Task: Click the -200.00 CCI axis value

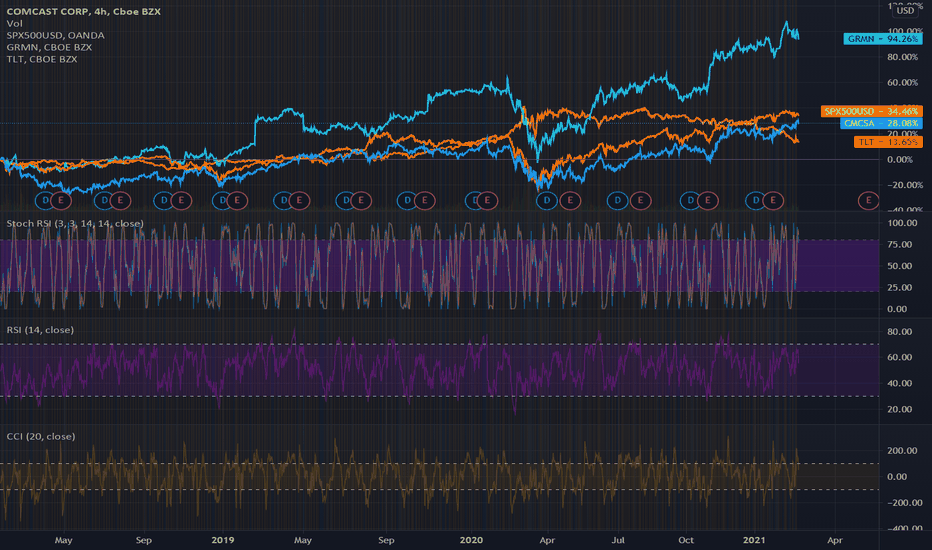Action: pyautogui.click(x=904, y=502)
